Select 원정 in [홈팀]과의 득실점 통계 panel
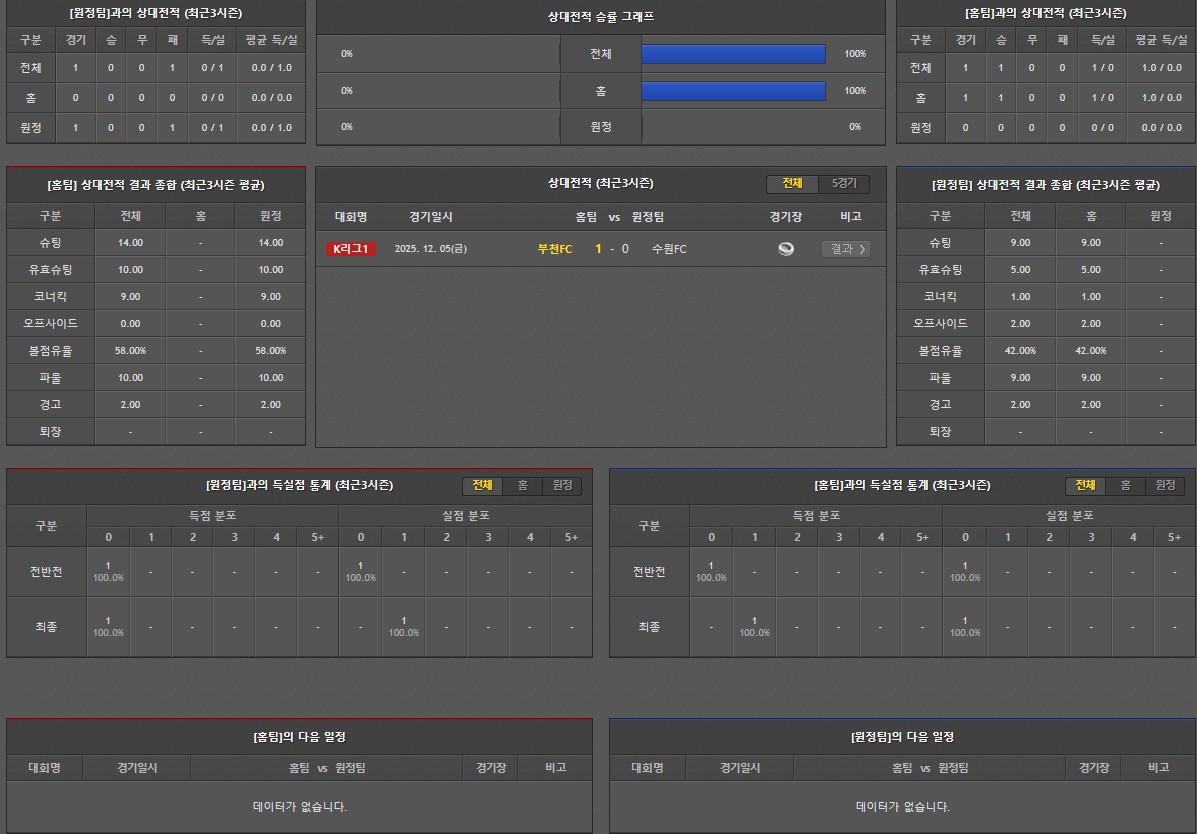This screenshot has height=834, width=1197. (x=1165, y=485)
